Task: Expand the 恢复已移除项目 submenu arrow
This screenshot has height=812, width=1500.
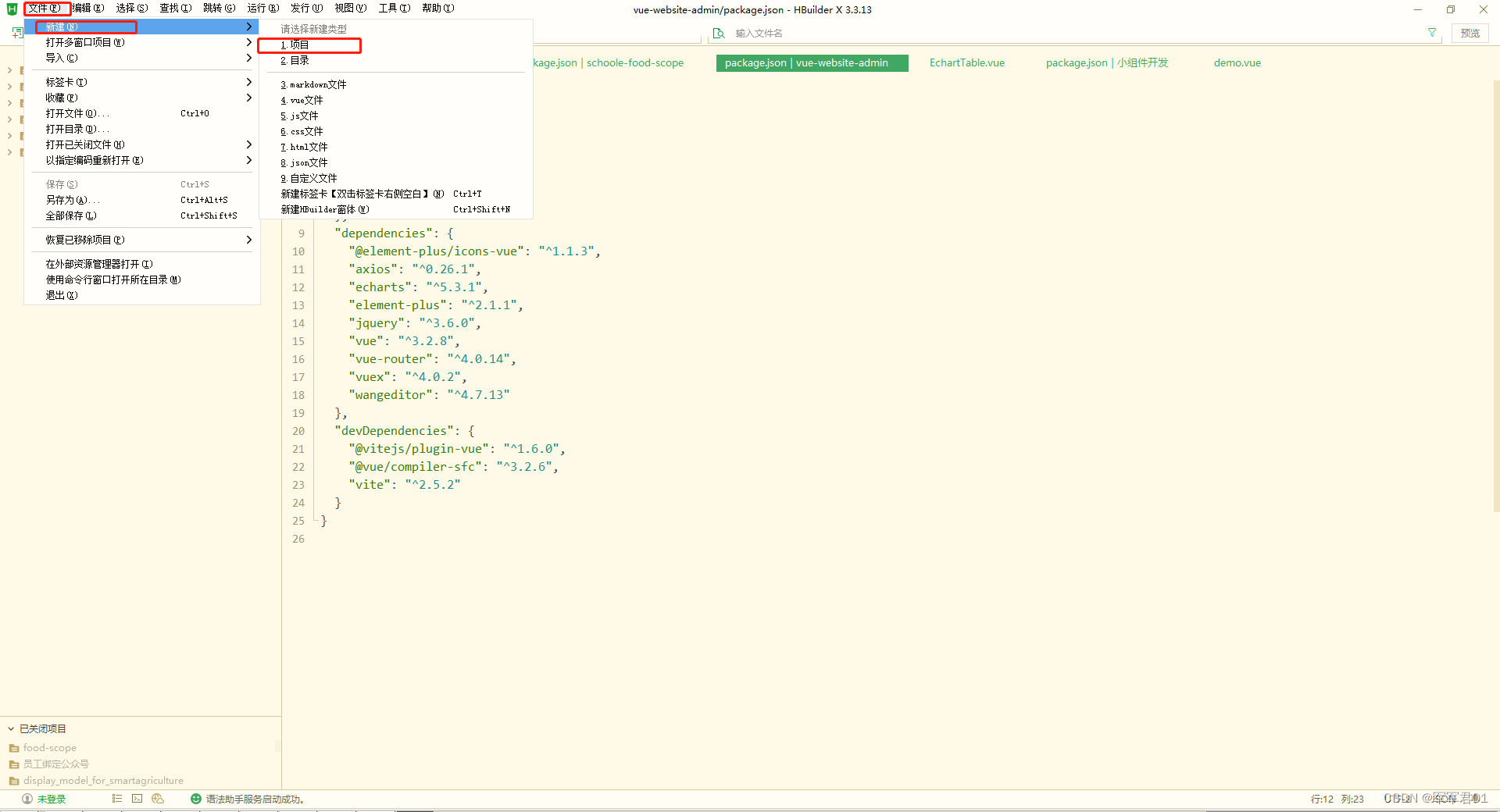Action: (248, 240)
